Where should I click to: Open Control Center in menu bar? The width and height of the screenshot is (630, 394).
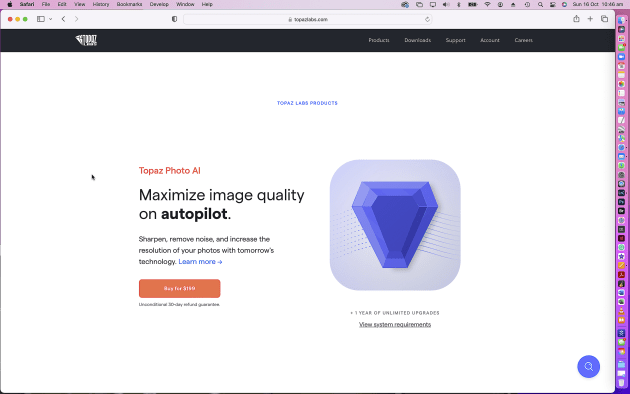[553, 4]
